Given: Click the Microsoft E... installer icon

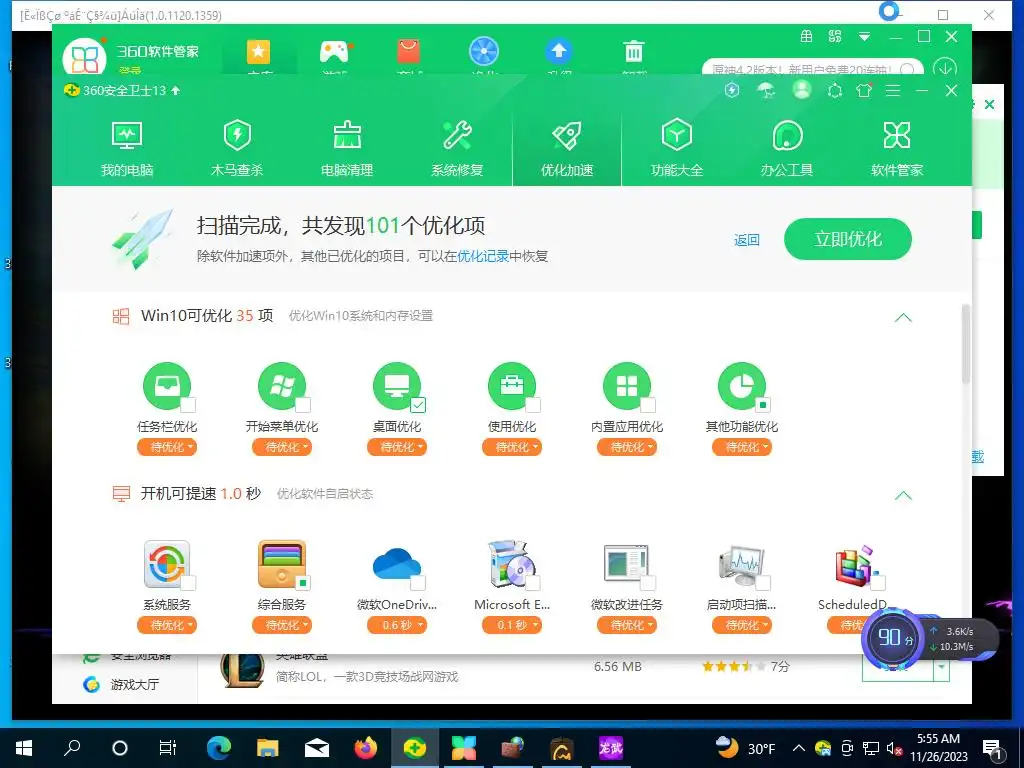Looking at the screenshot, I should click(x=511, y=564).
